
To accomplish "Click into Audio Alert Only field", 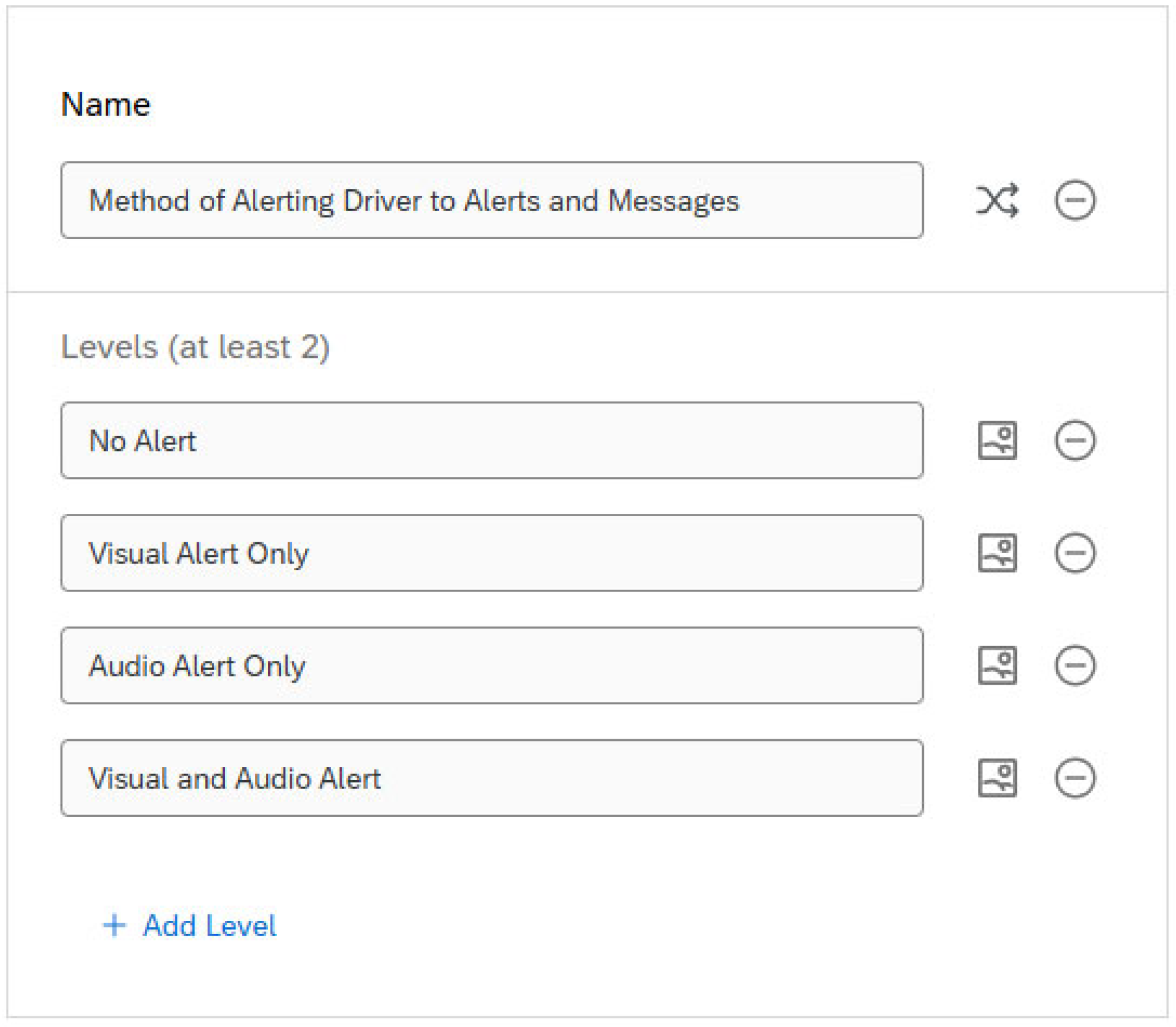I will coord(491,665).
